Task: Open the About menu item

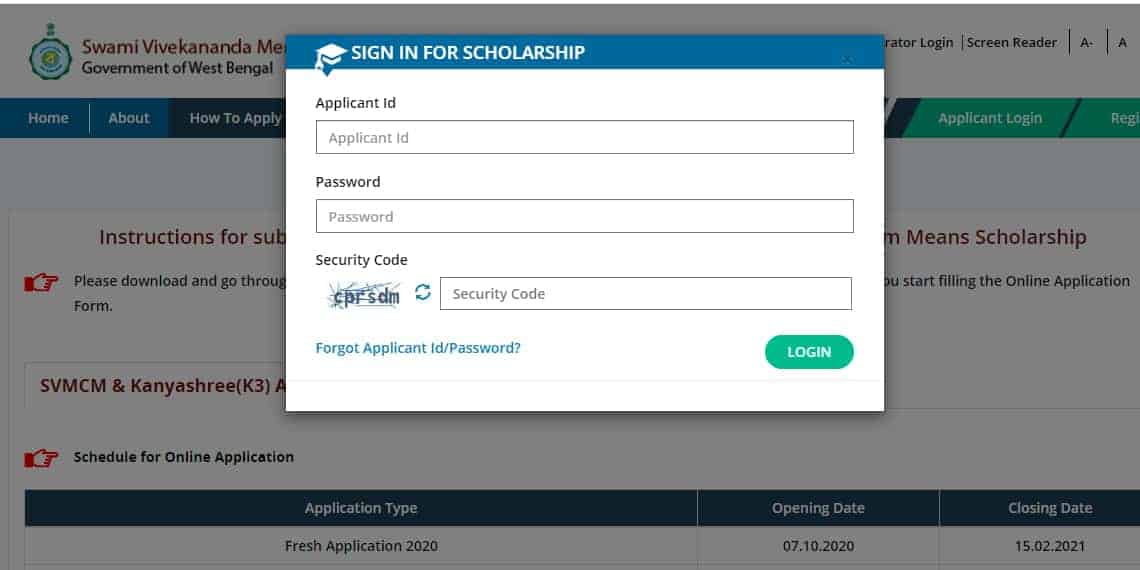Action: click(129, 118)
